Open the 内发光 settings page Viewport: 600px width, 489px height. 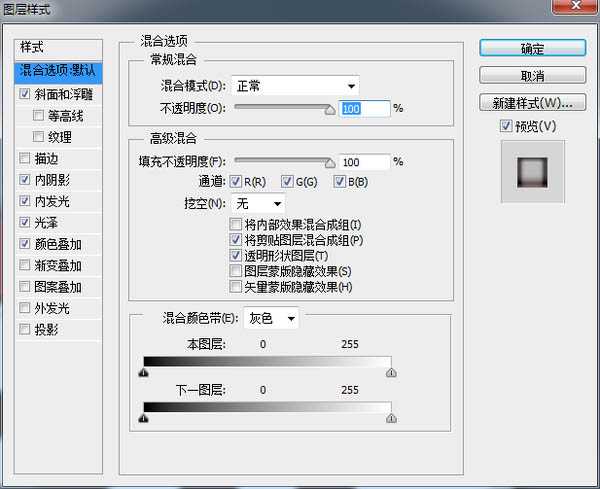point(52,201)
